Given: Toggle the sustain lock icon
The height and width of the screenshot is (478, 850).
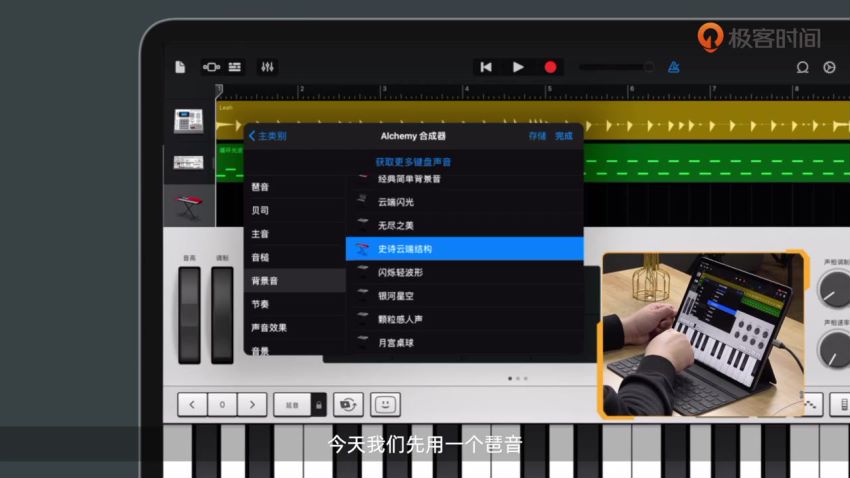Looking at the screenshot, I should [x=319, y=405].
